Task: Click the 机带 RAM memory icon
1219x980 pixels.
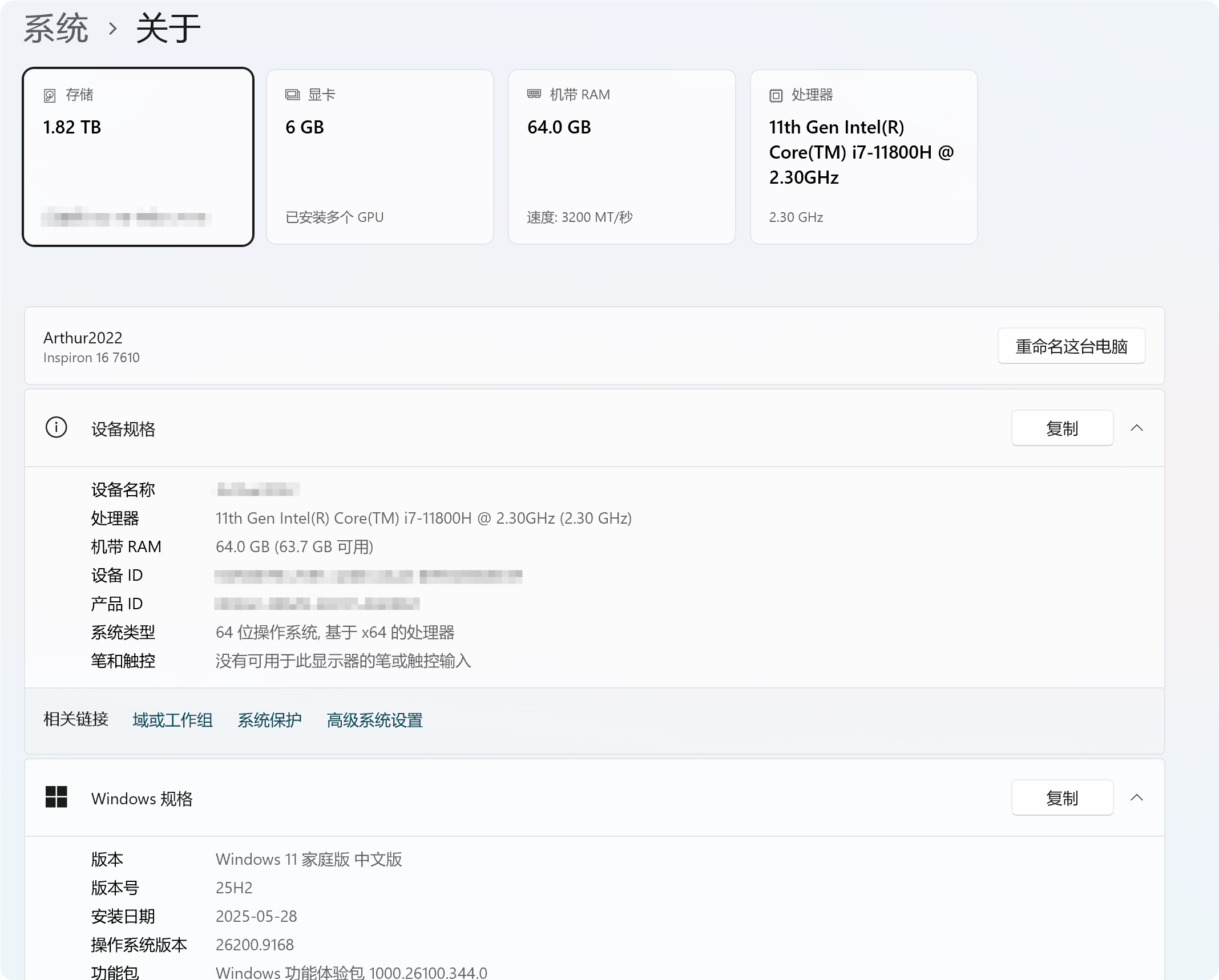Action: tap(534, 94)
